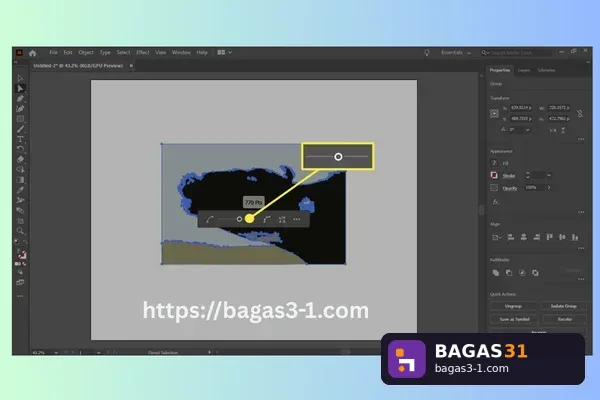Open the Essentials workspace dropdown
The width and height of the screenshot is (600, 400).
click(456, 53)
